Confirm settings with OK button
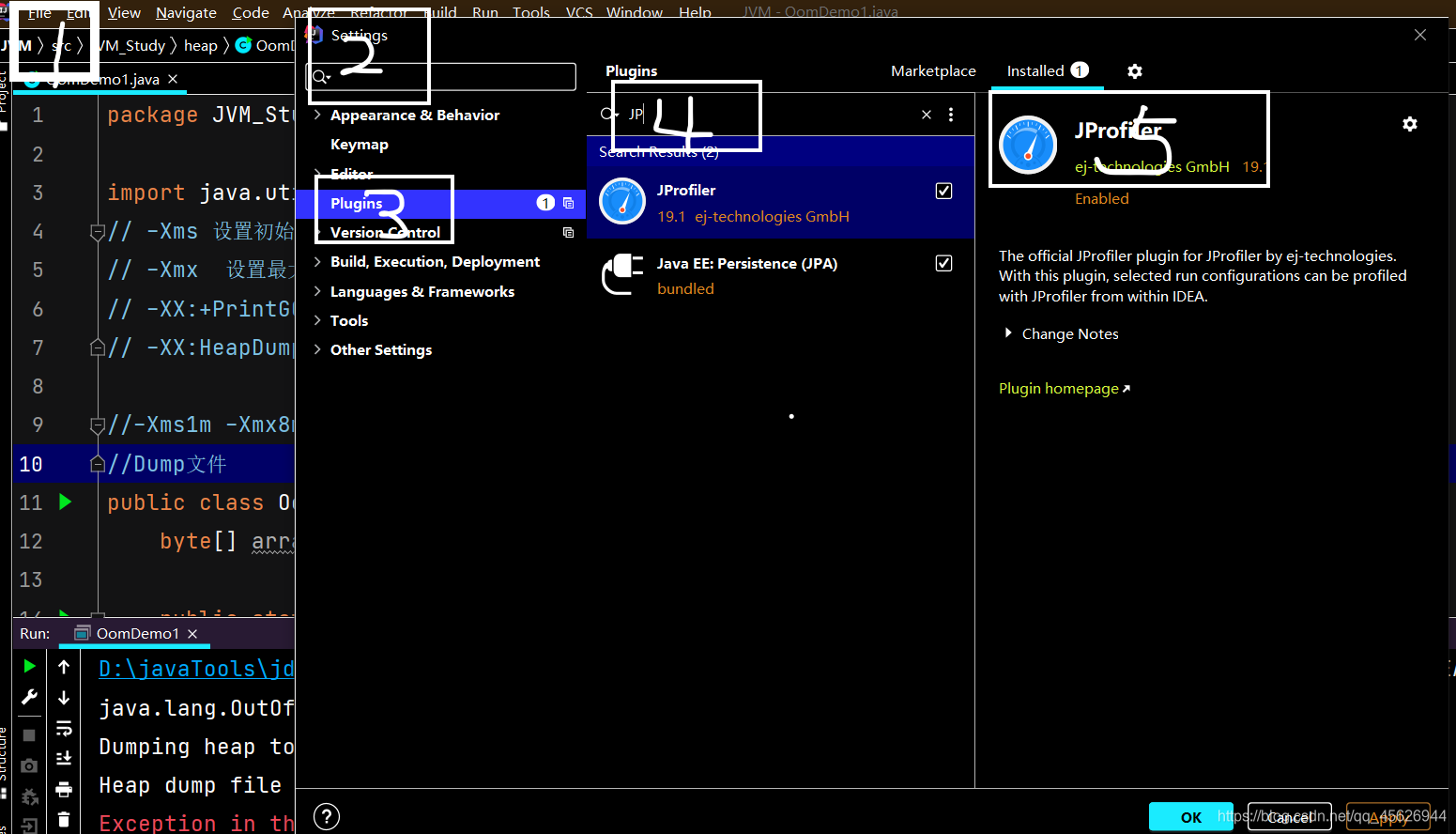 (x=1191, y=817)
